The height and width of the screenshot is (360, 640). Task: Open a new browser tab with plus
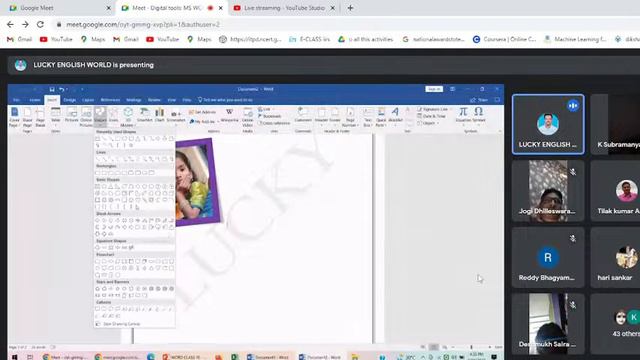[x=350, y=8]
